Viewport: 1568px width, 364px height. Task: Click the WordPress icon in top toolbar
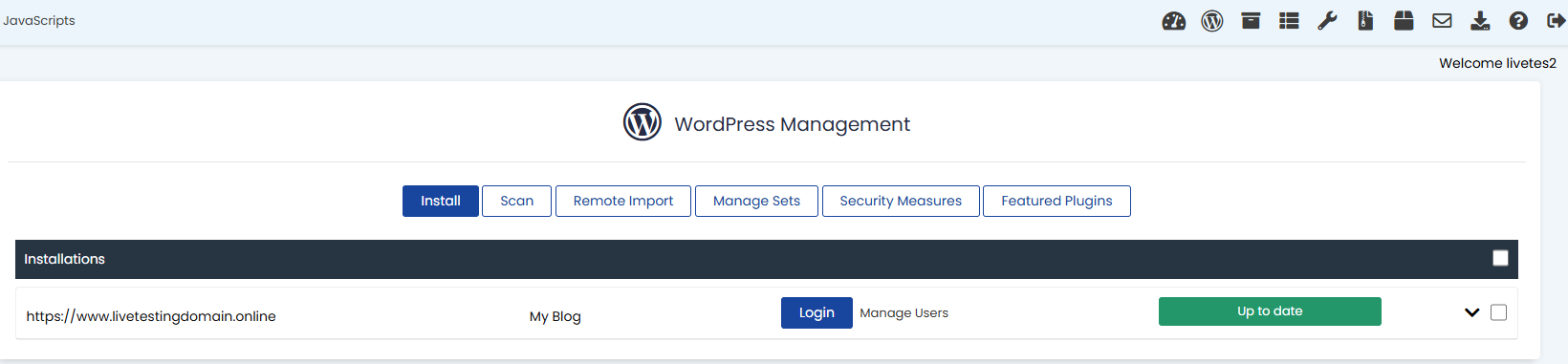(x=1212, y=21)
